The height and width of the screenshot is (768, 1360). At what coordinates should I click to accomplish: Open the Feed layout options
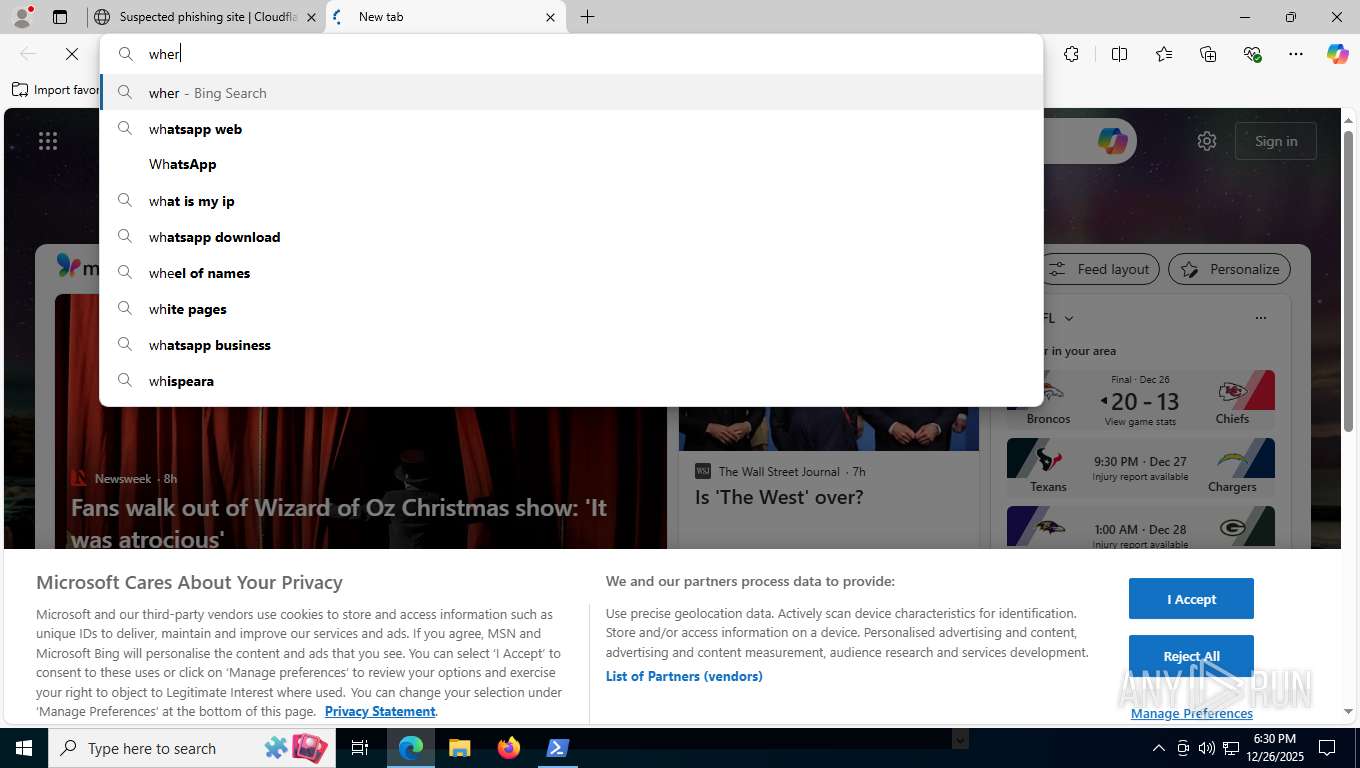tap(1100, 269)
